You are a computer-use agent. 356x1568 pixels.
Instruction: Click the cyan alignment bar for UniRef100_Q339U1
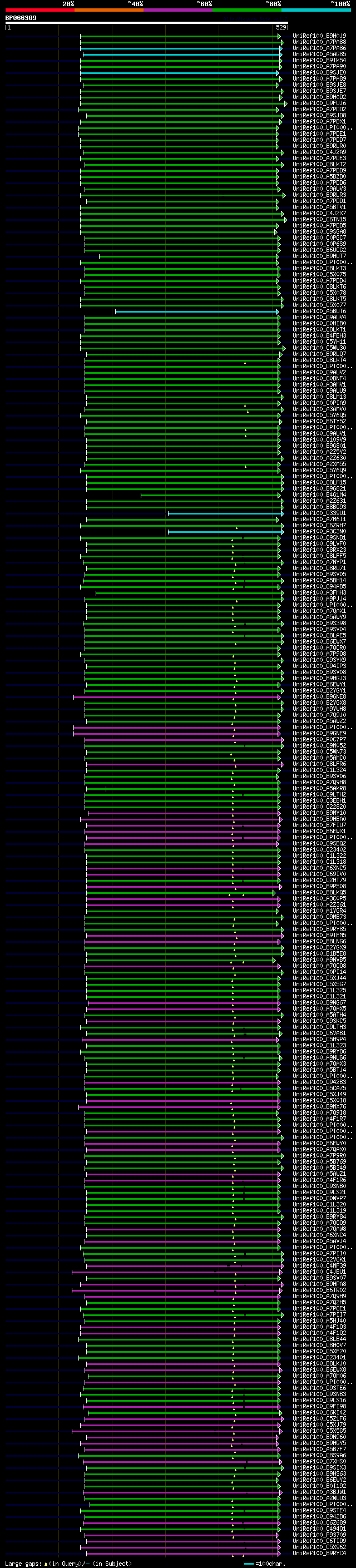[226, 513]
